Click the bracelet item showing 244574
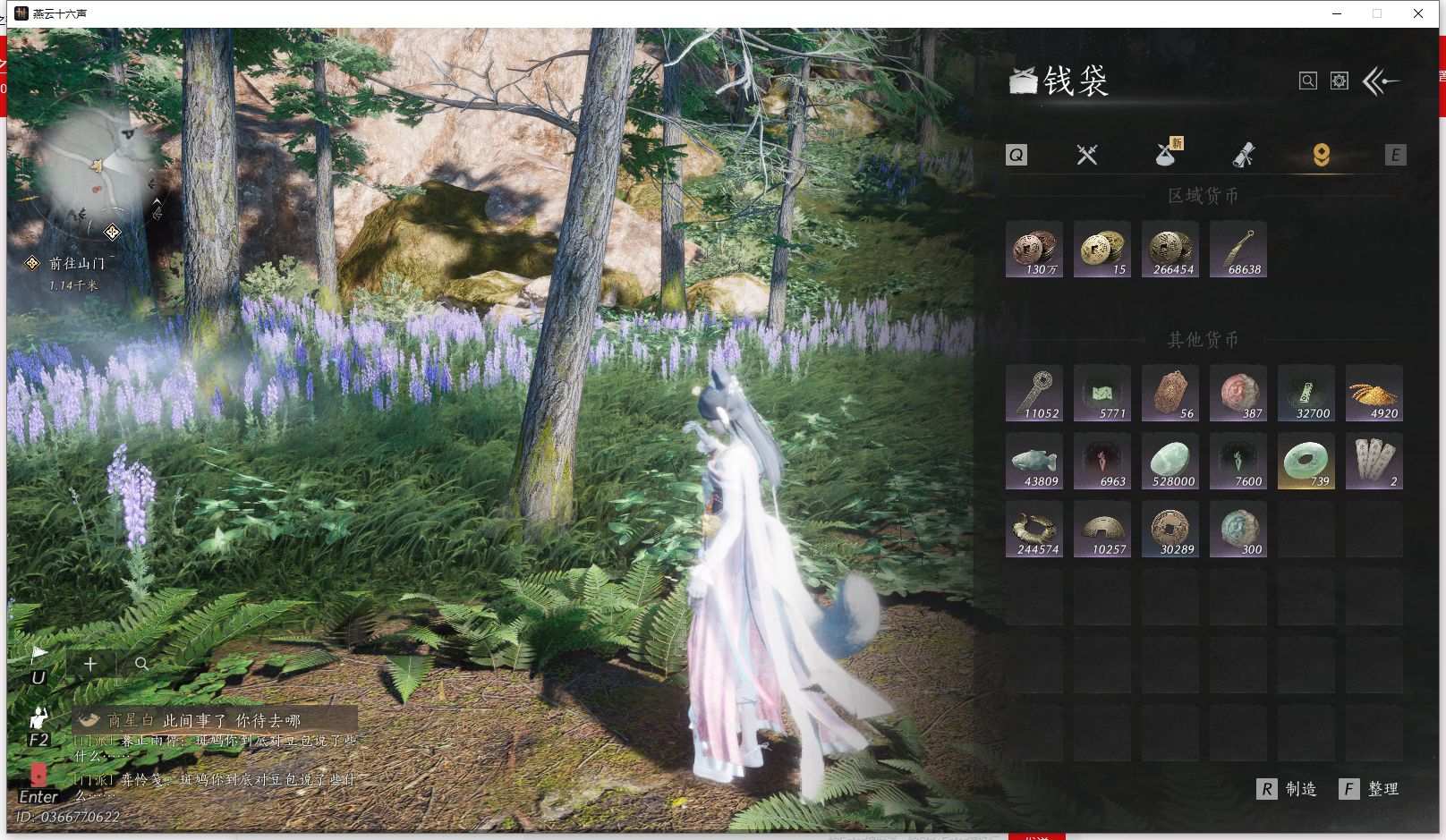Viewport: 1446px width, 840px height. pos(1034,530)
